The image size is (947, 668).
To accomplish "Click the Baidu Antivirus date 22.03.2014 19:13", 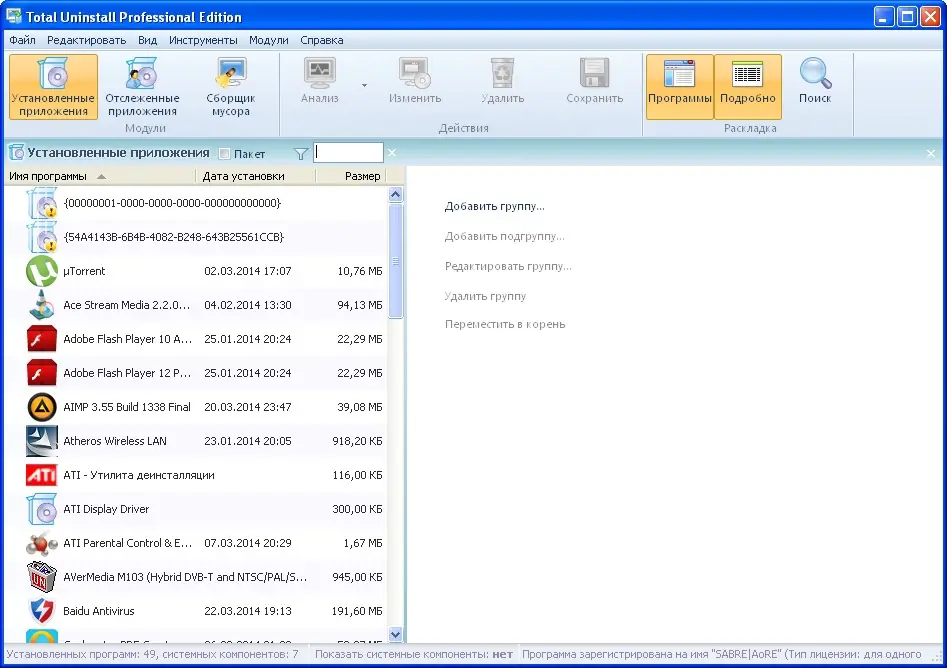I will [x=248, y=611].
